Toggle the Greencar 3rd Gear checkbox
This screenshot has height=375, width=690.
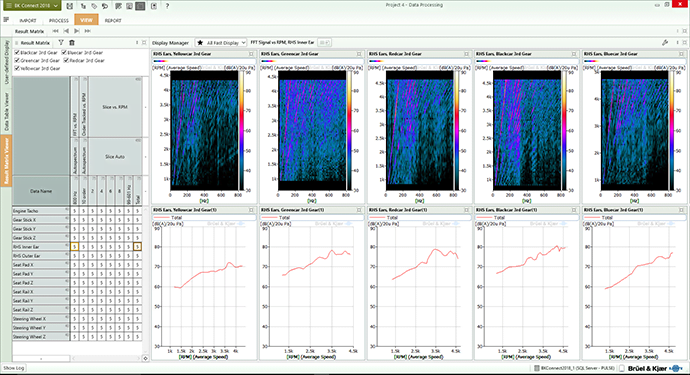(x=17, y=60)
